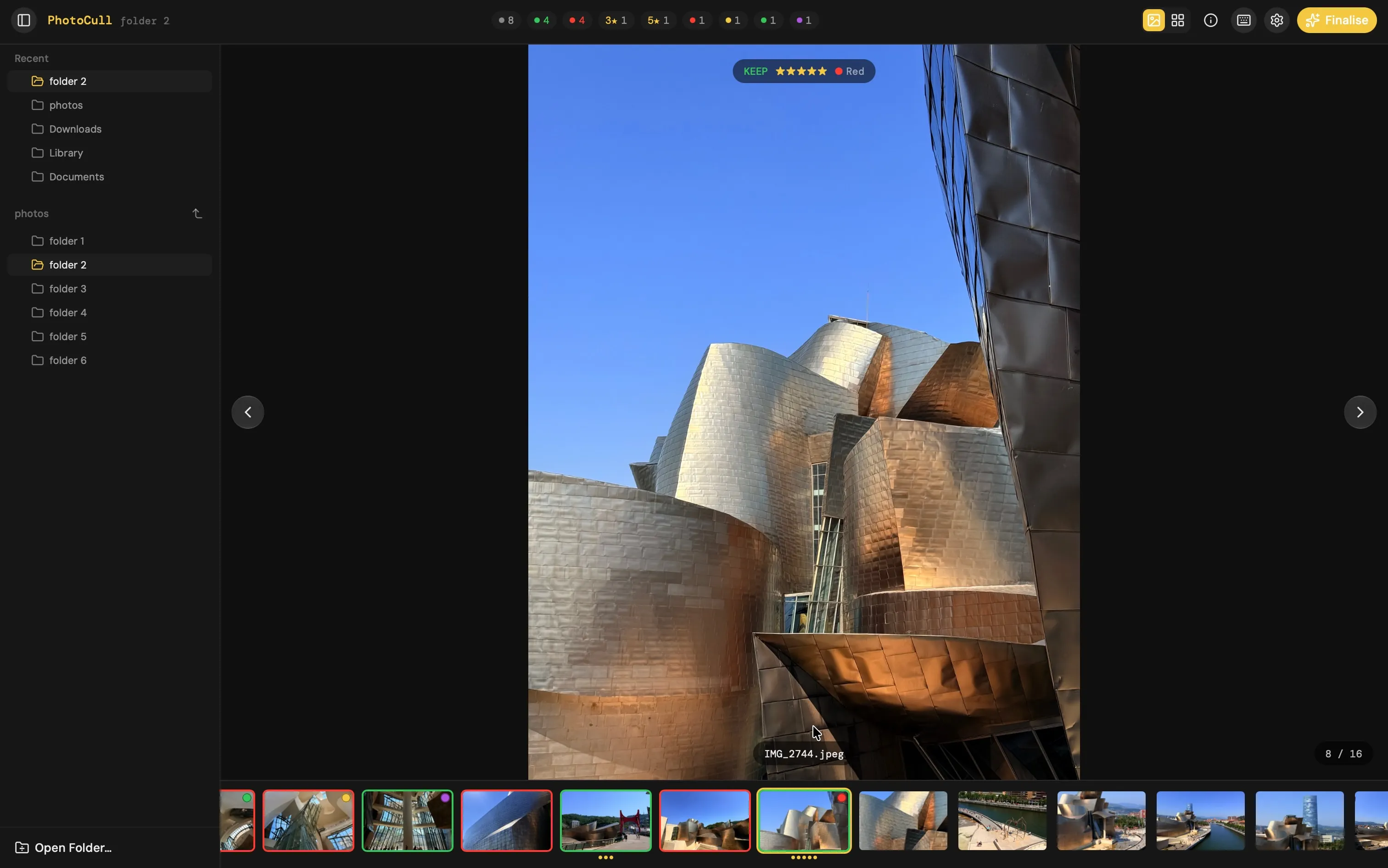This screenshot has width=1388, height=868.
Task: Open recent folder 2
Action: (110, 81)
